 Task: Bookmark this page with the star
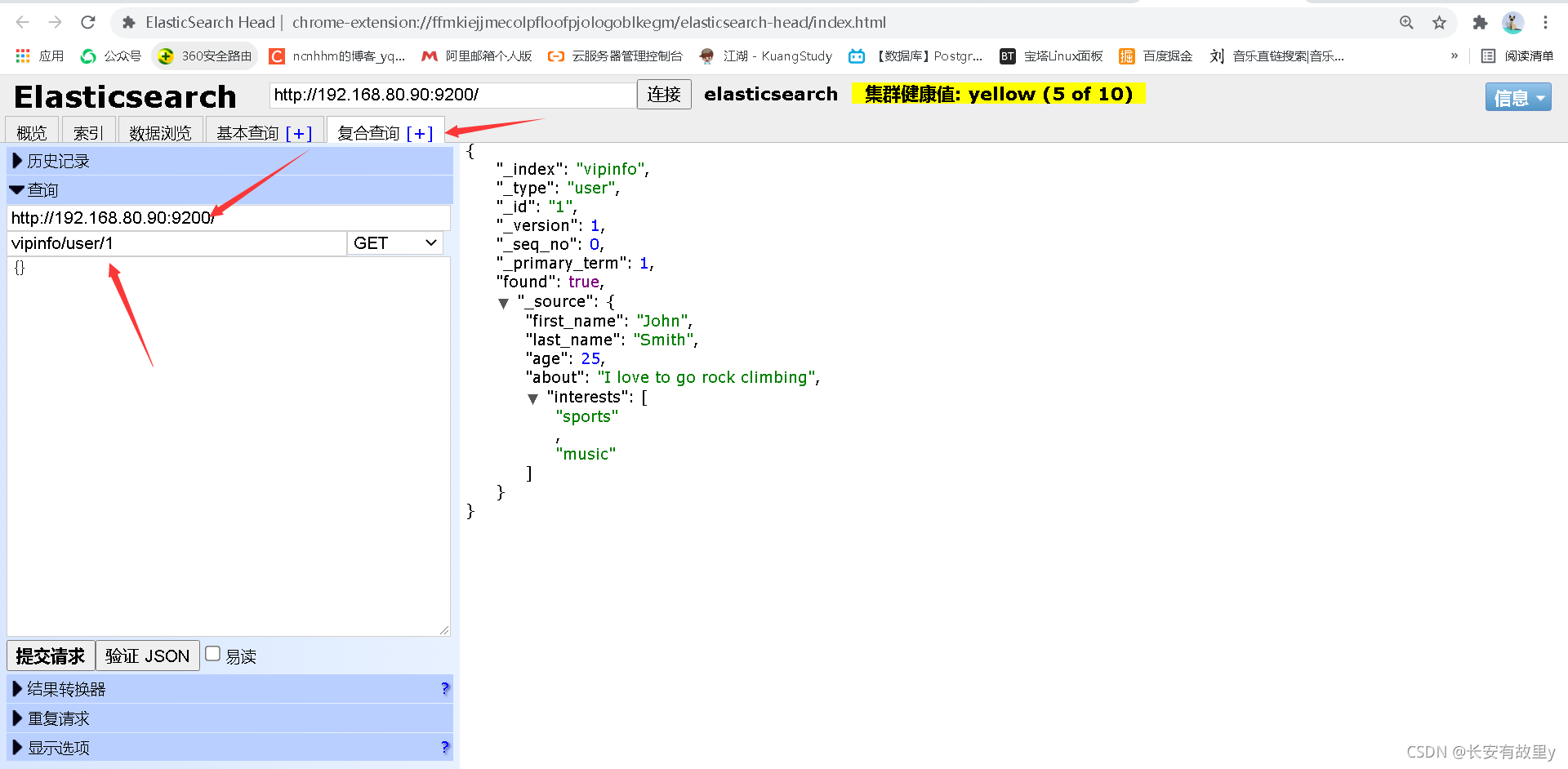[1439, 23]
